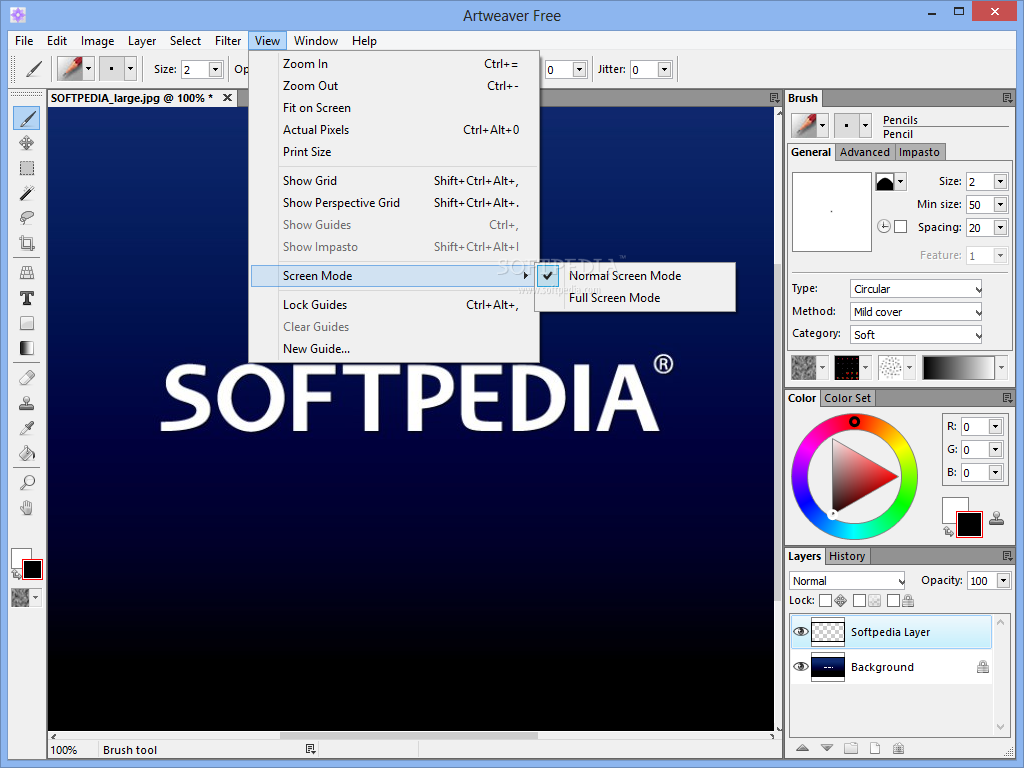Image resolution: width=1024 pixels, height=768 pixels.
Task: Click the stamp icon in Color panel
Action: [x=997, y=518]
